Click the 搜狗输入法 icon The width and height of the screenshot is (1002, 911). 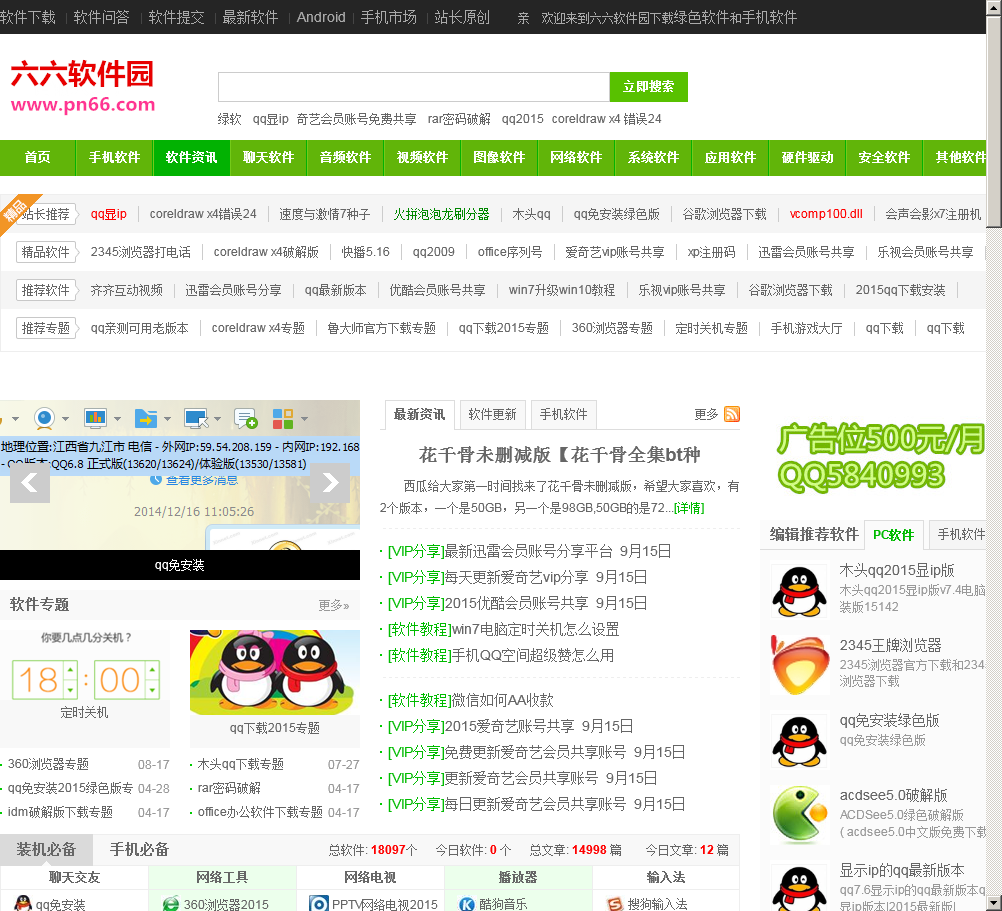[x=615, y=903]
